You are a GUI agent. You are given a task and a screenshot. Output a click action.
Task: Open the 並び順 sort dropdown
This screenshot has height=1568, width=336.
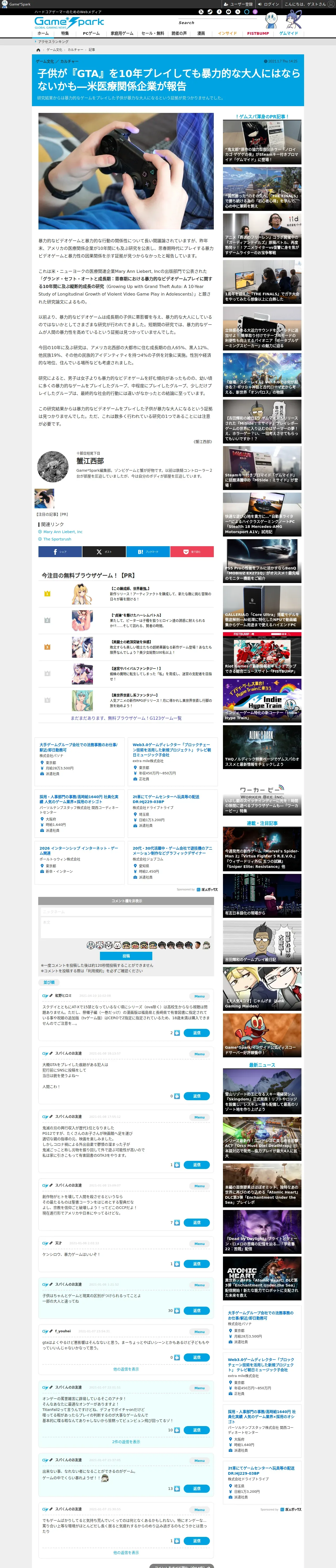49,982
